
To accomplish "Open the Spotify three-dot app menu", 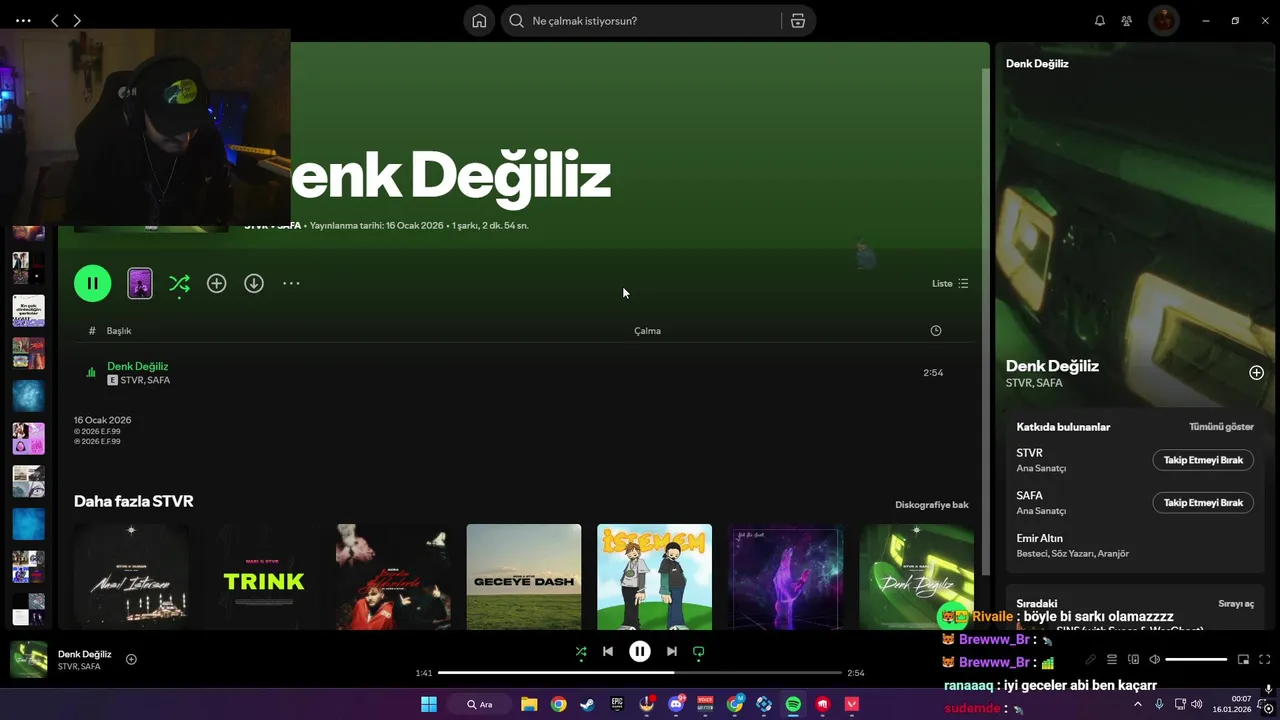I will 24,20.
